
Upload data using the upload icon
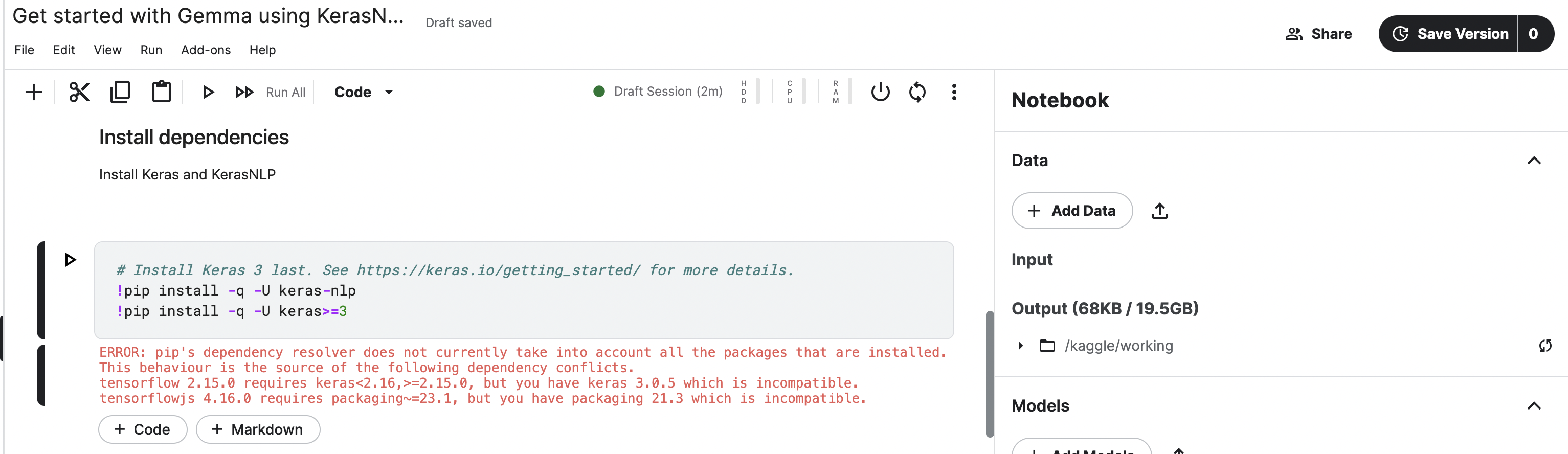pyautogui.click(x=1159, y=211)
